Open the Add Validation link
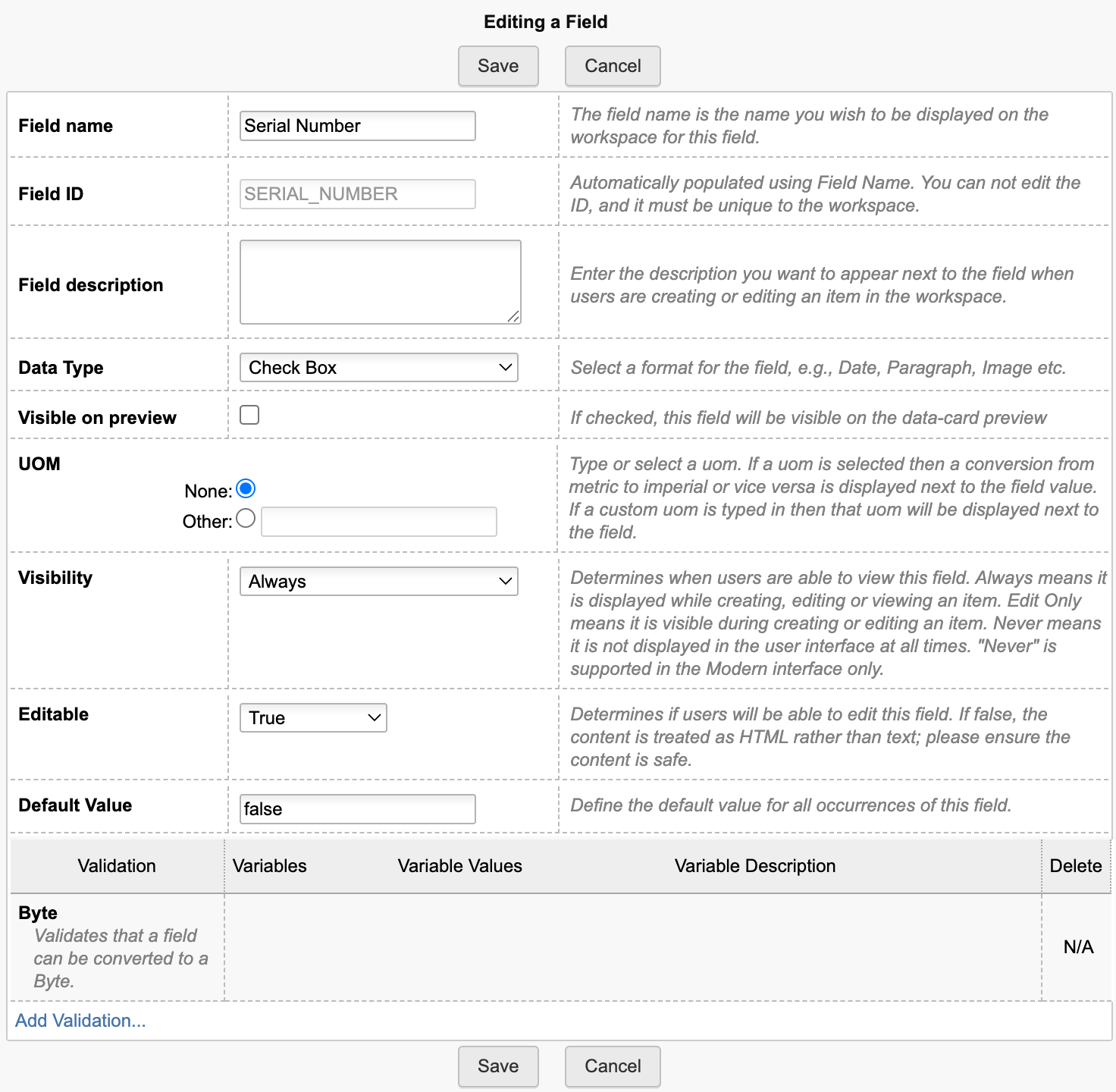 point(80,1021)
